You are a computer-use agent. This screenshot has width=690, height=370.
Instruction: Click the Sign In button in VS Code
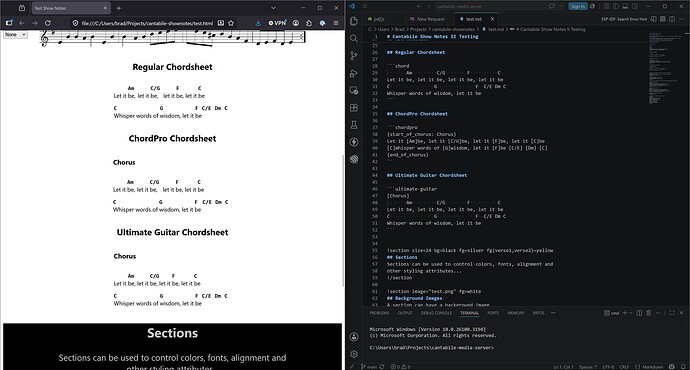click(x=578, y=6)
